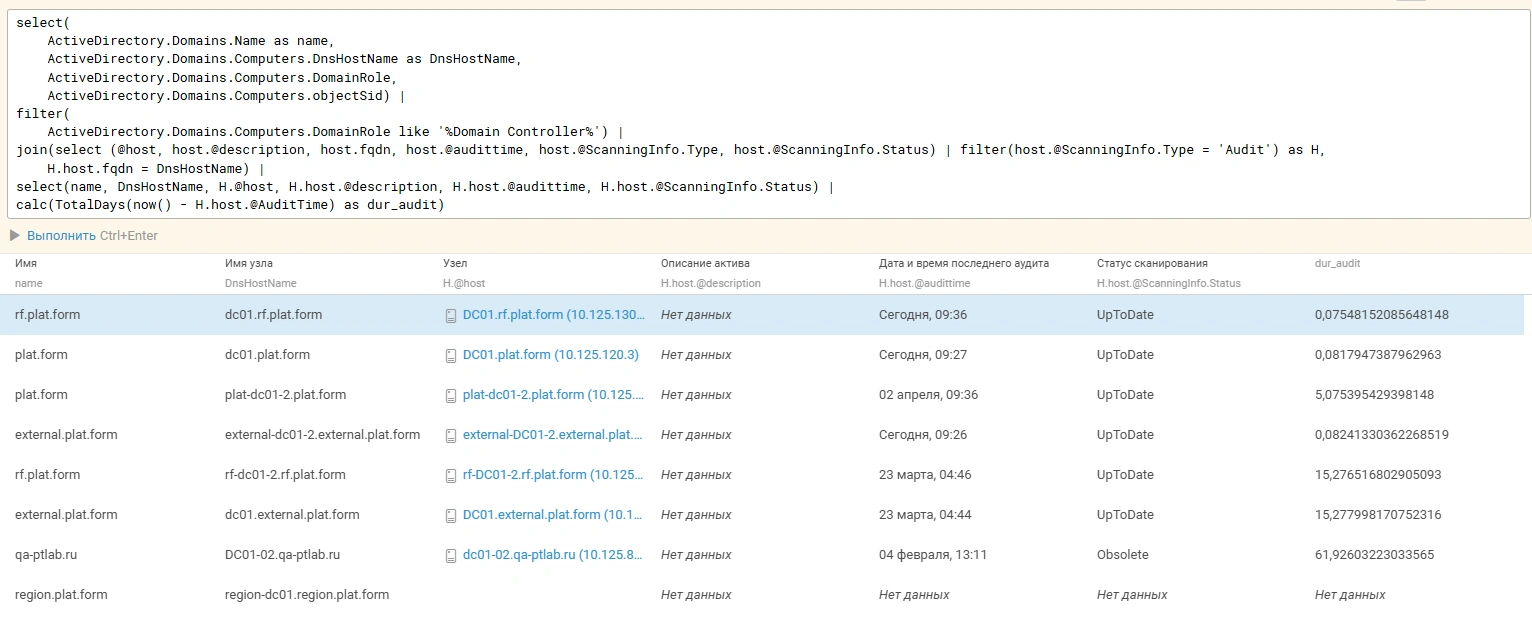Select the region-dc01.region.plat.form cell
Screen dimensions: 1532x634
pyautogui.click(x=307, y=595)
